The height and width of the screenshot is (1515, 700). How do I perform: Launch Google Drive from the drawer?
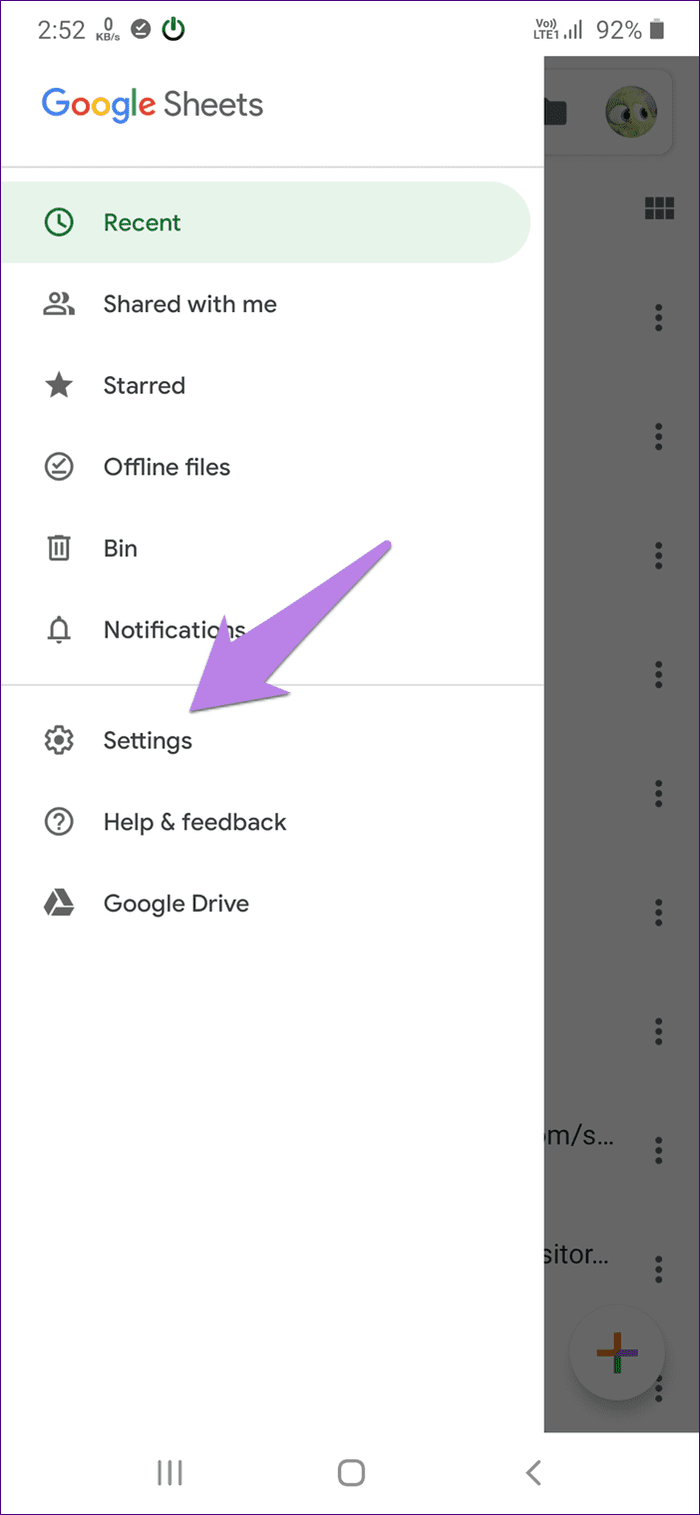point(272,904)
